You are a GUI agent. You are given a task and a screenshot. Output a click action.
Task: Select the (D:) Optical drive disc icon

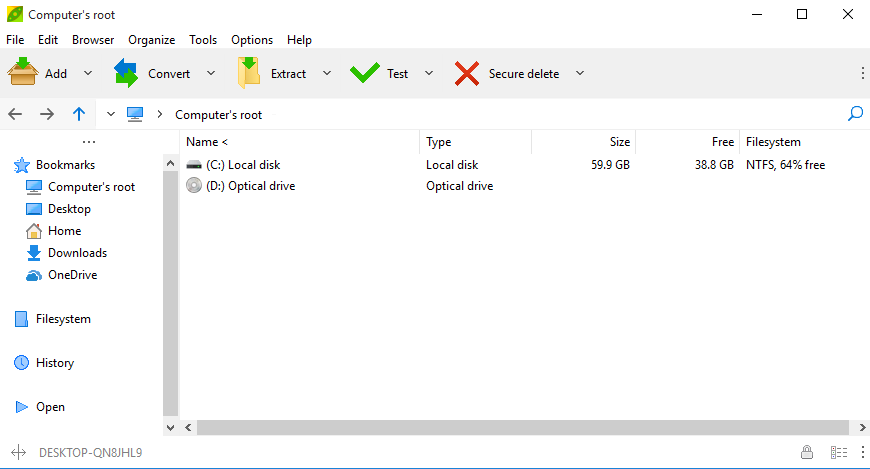tap(194, 185)
